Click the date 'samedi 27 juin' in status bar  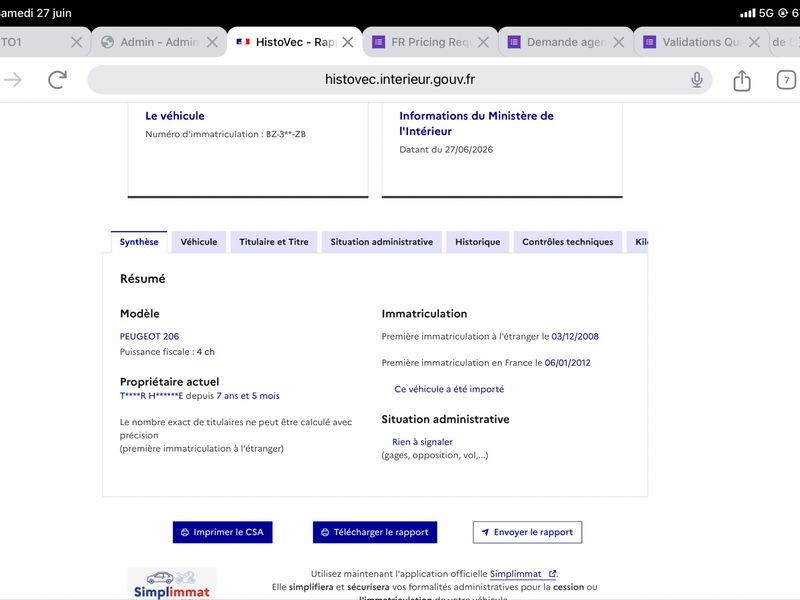(36, 13)
